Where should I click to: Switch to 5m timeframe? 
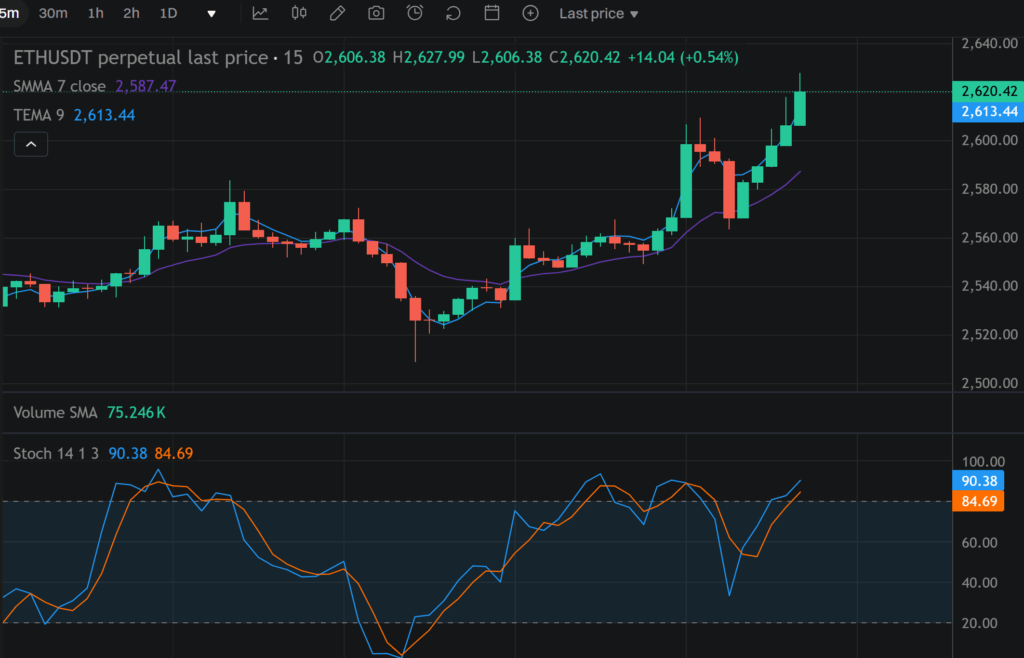coord(9,13)
